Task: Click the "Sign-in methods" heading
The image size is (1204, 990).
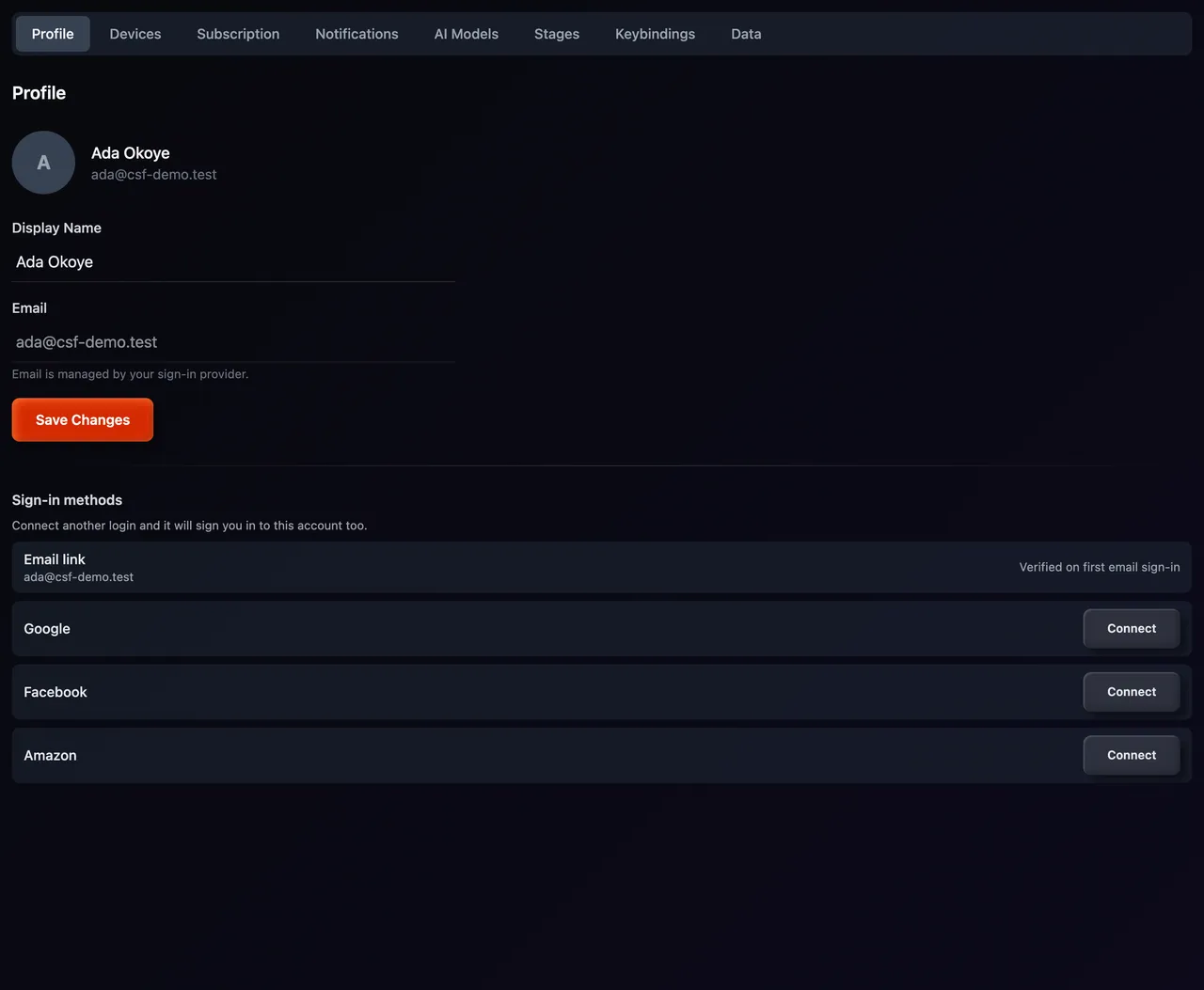Action: point(67,500)
